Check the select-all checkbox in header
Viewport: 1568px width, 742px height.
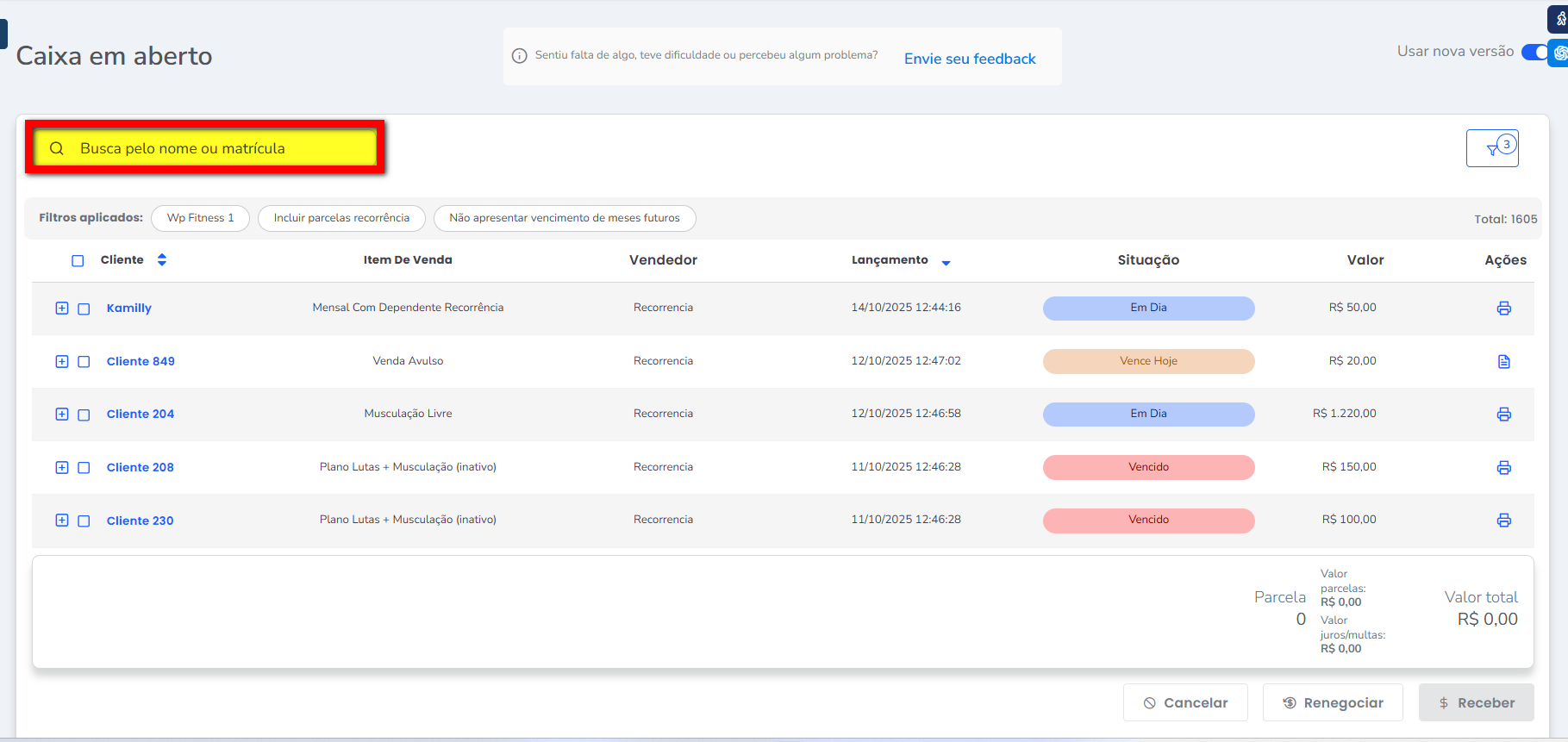[78, 261]
